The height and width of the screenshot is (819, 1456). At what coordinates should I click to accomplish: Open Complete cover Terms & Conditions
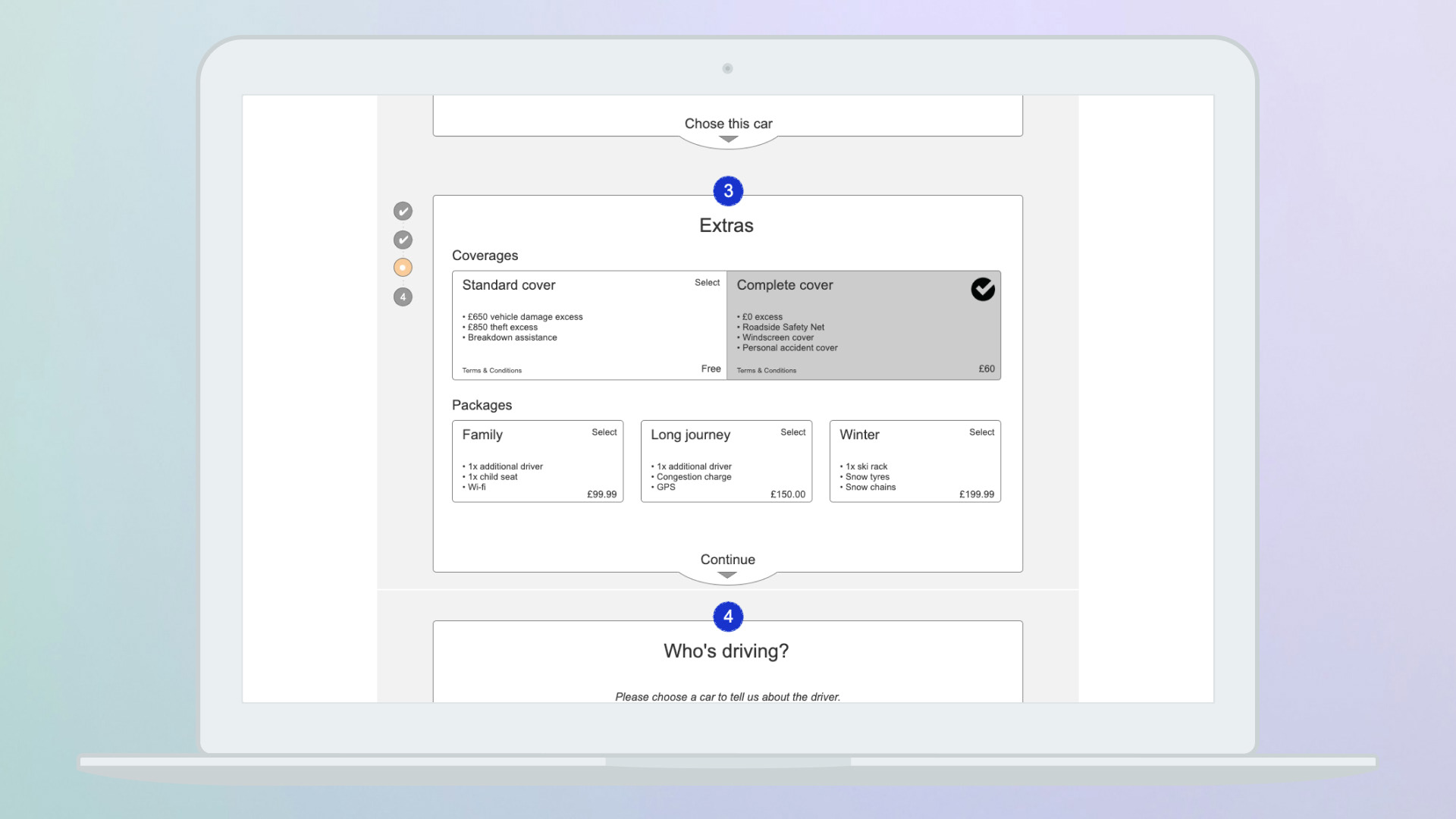[x=766, y=371]
